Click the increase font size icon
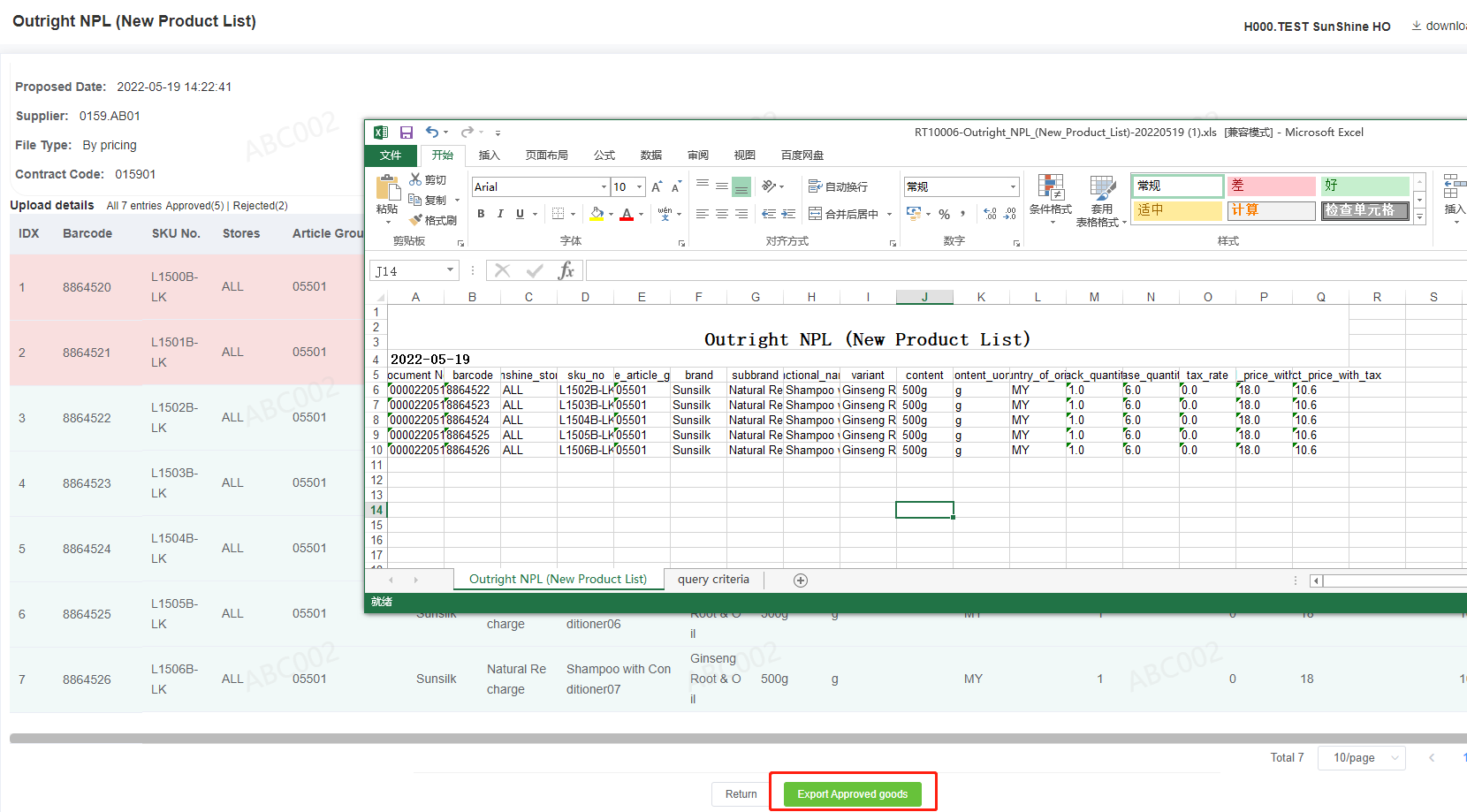1467x812 pixels. click(657, 187)
